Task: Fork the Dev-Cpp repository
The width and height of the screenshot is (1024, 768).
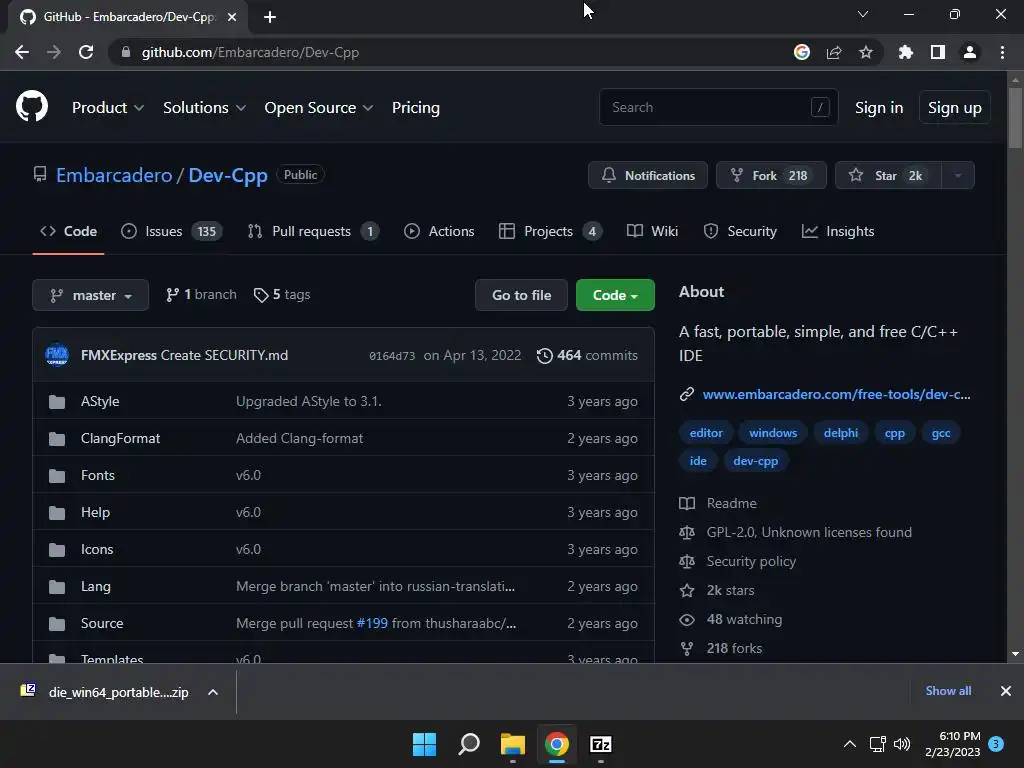Action: tap(771, 175)
